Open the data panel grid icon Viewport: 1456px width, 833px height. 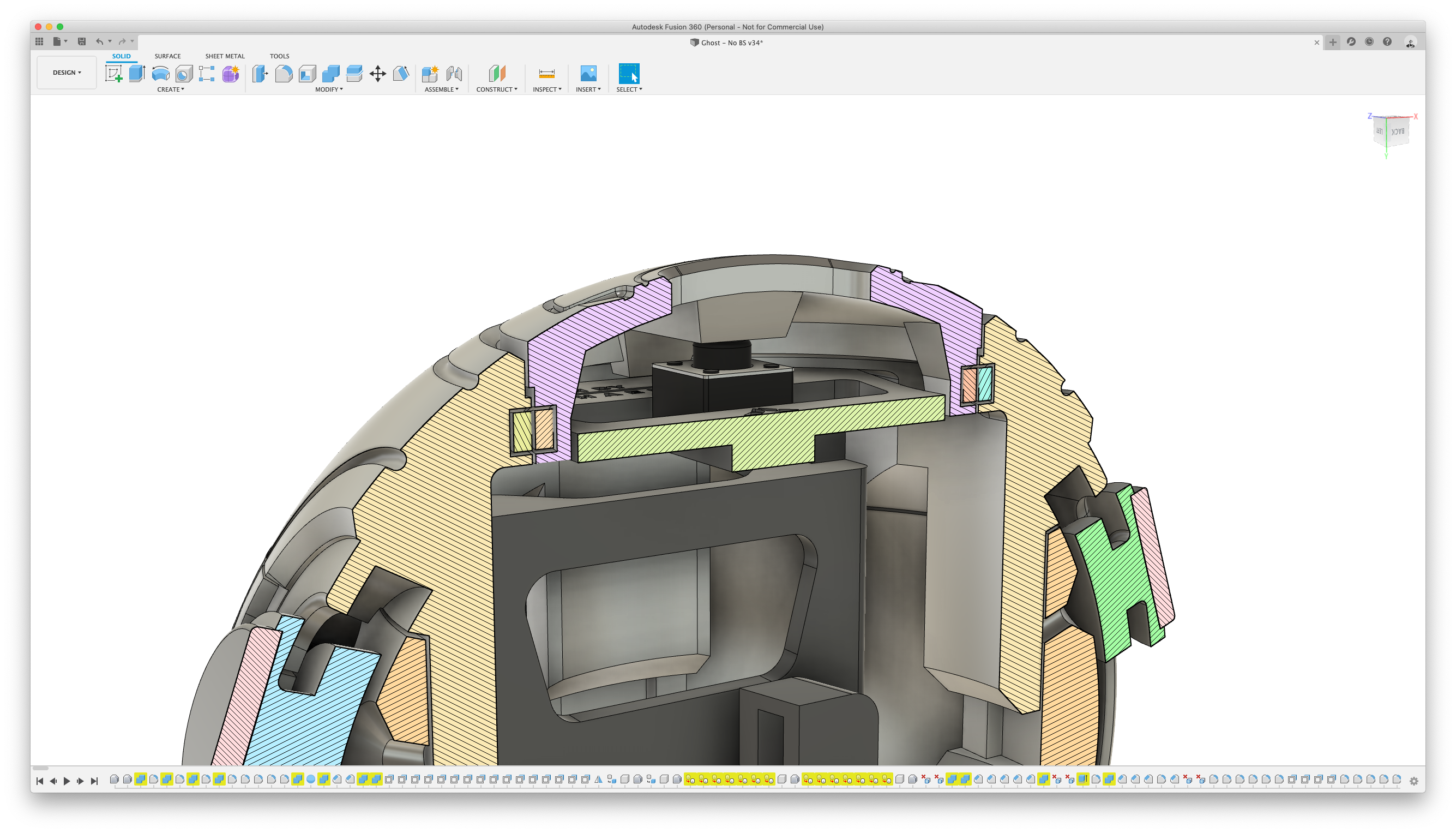(x=39, y=41)
